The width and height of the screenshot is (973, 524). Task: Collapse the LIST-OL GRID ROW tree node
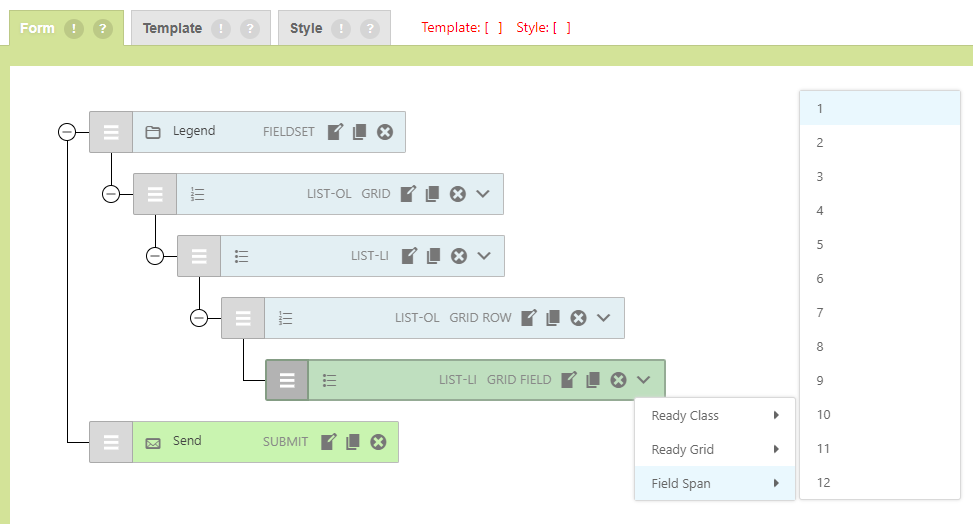click(199, 318)
